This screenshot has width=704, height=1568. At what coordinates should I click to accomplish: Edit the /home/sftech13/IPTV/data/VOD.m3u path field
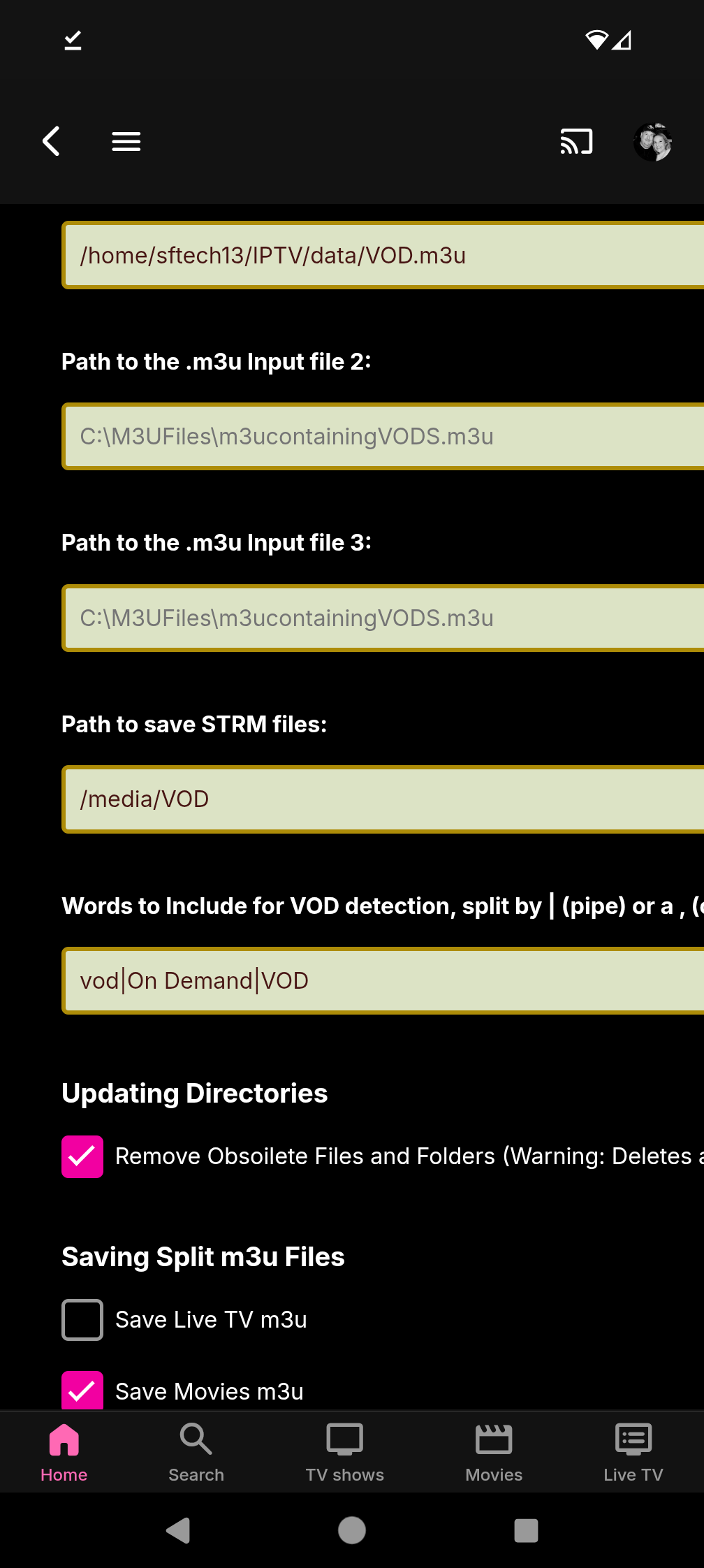[383, 255]
